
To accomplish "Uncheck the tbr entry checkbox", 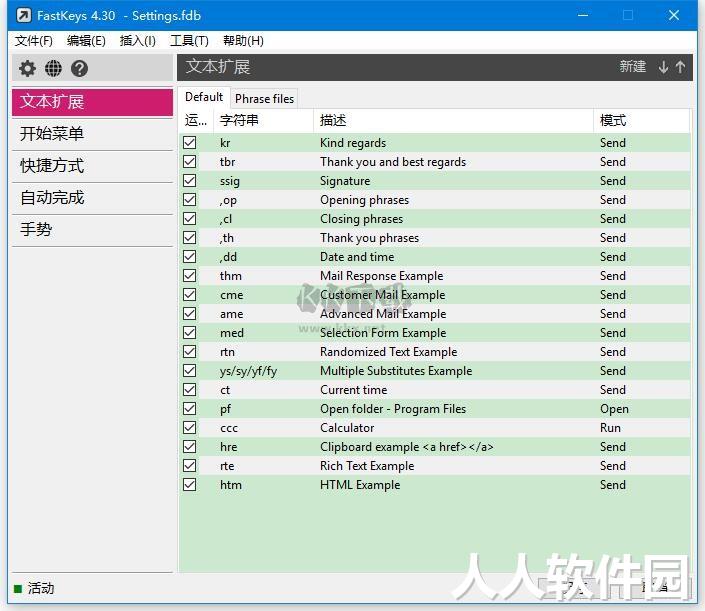I will coord(190,161).
